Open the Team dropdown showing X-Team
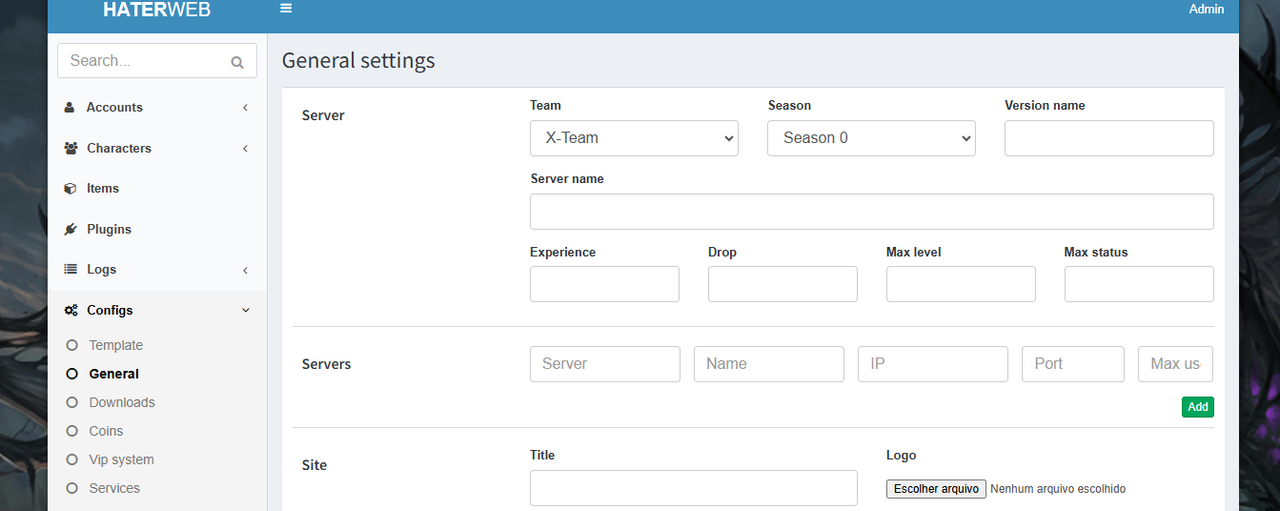Viewport: 1280px width, 511px height. coord(634,138)
